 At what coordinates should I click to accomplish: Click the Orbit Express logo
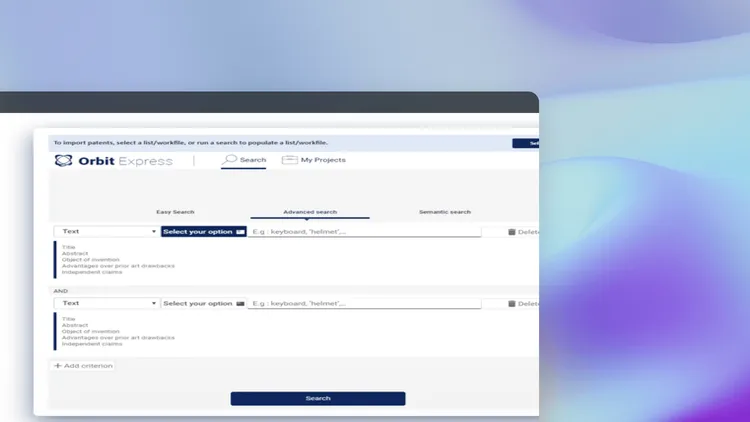(x=113, y=161)
